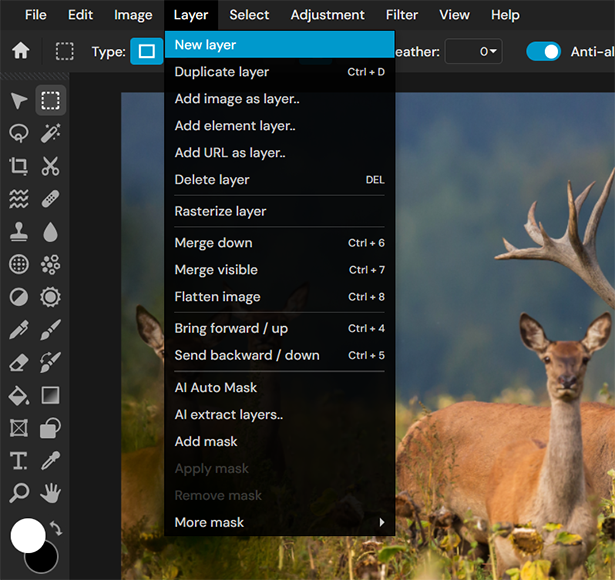Select the Brush tool
The image size is (615, 580).
click(51, 330)
